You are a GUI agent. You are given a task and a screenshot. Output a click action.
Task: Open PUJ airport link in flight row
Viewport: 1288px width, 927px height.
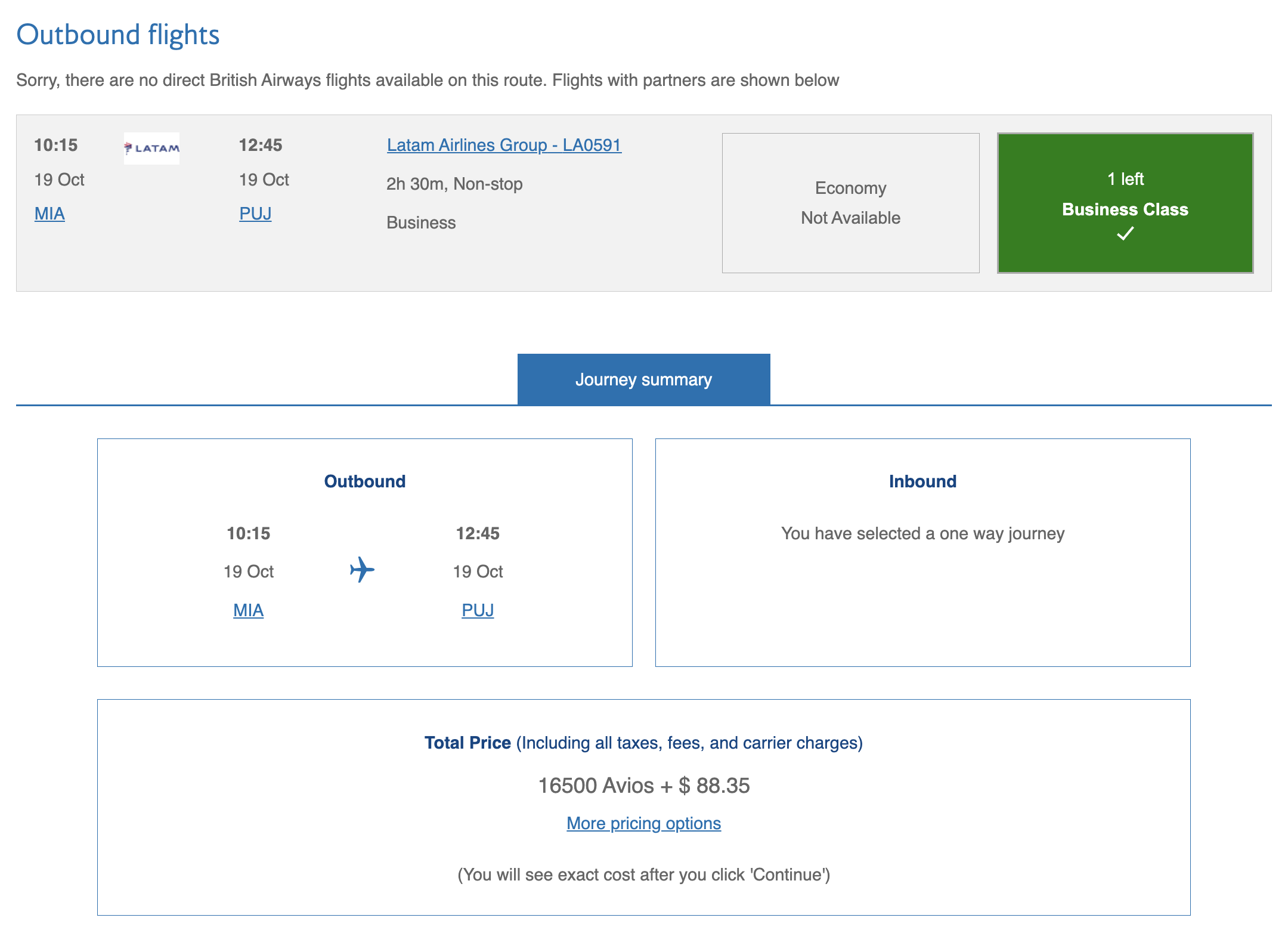(x=255, y=214)
